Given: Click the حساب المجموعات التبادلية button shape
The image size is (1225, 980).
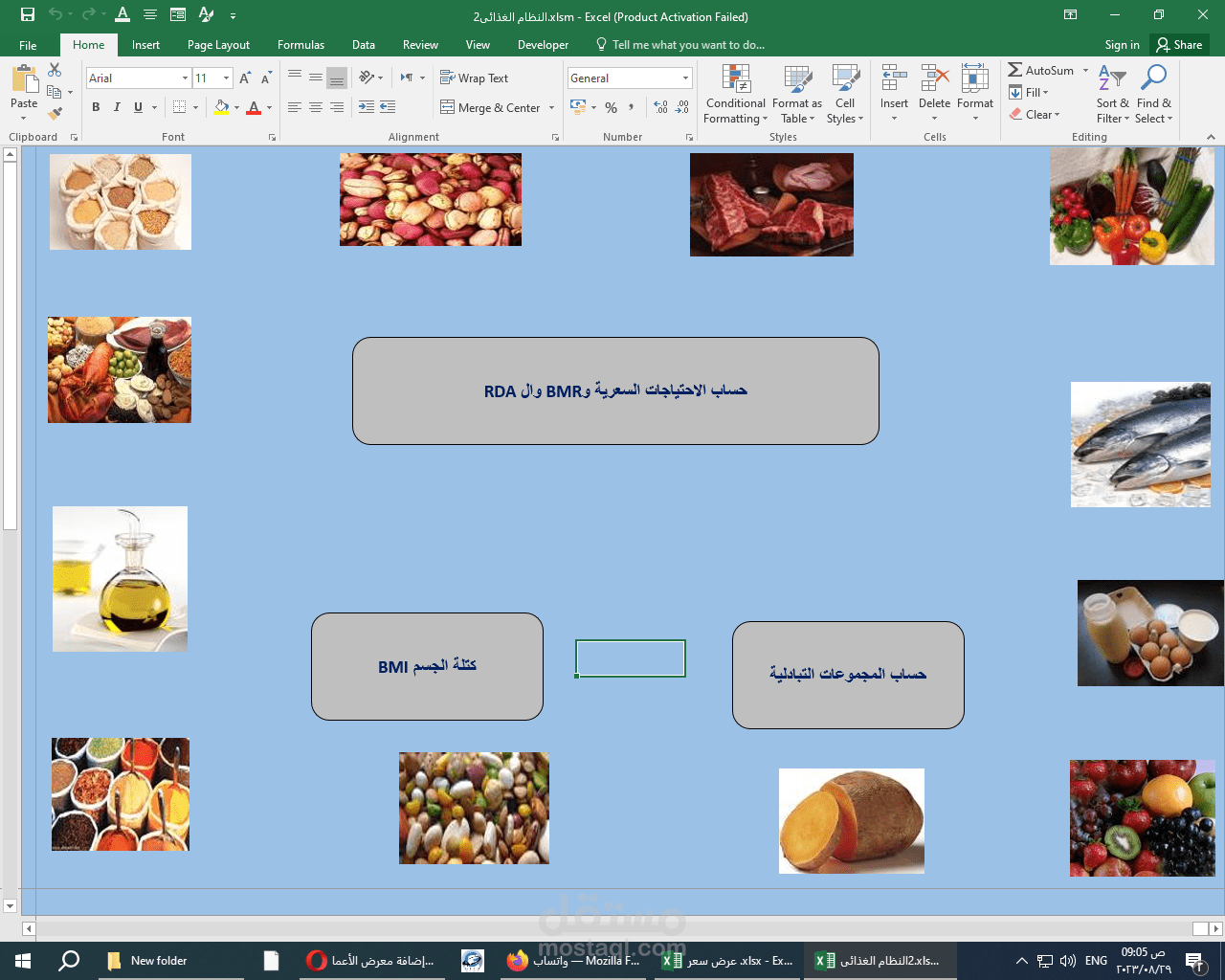Looking at the screenshot, I should (x=848, y=675).
